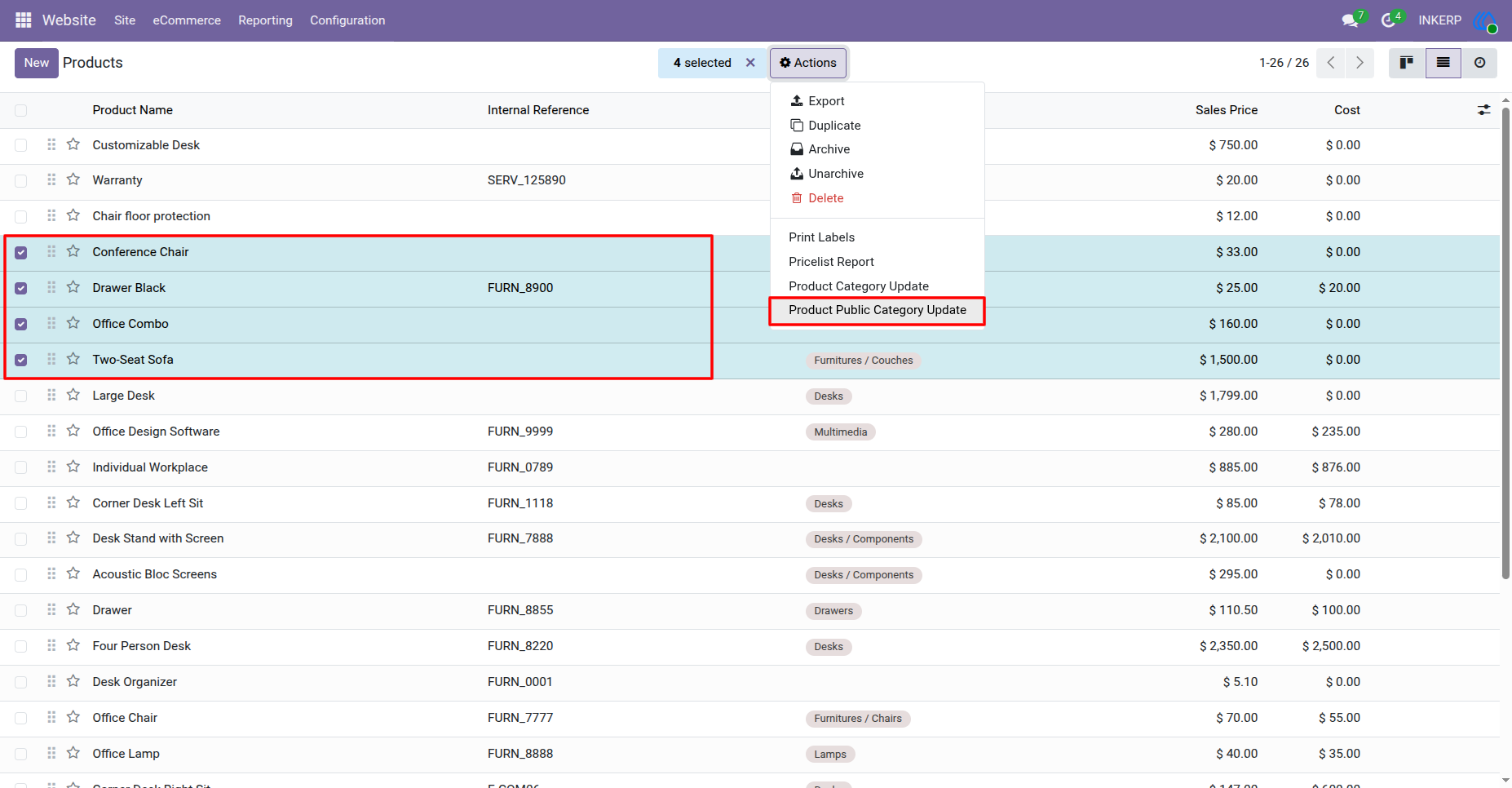This screenshot has width=1512, height=788.
Task: Choose Duplicate from Actions menu
Action: coord(878,126)
